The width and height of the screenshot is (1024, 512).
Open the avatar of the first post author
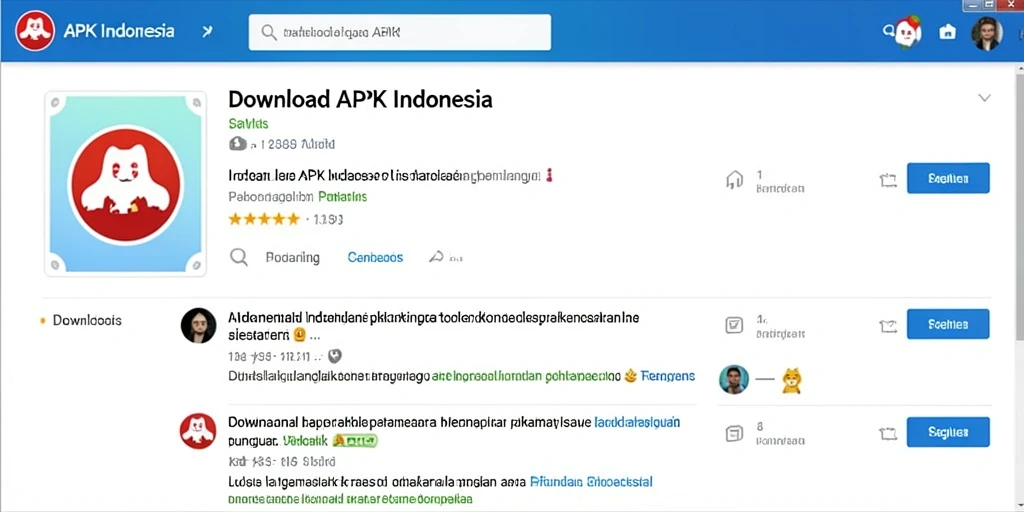point(199,325)
